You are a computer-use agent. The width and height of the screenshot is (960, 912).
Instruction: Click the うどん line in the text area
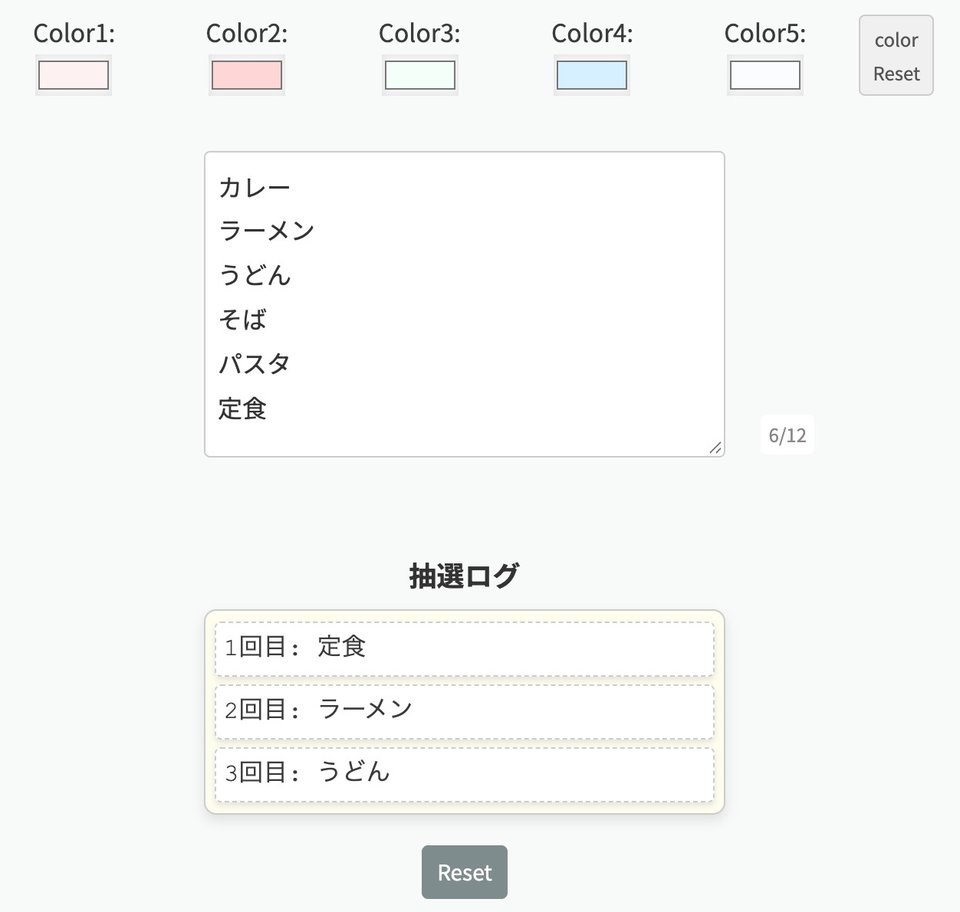tap(255, 275)
